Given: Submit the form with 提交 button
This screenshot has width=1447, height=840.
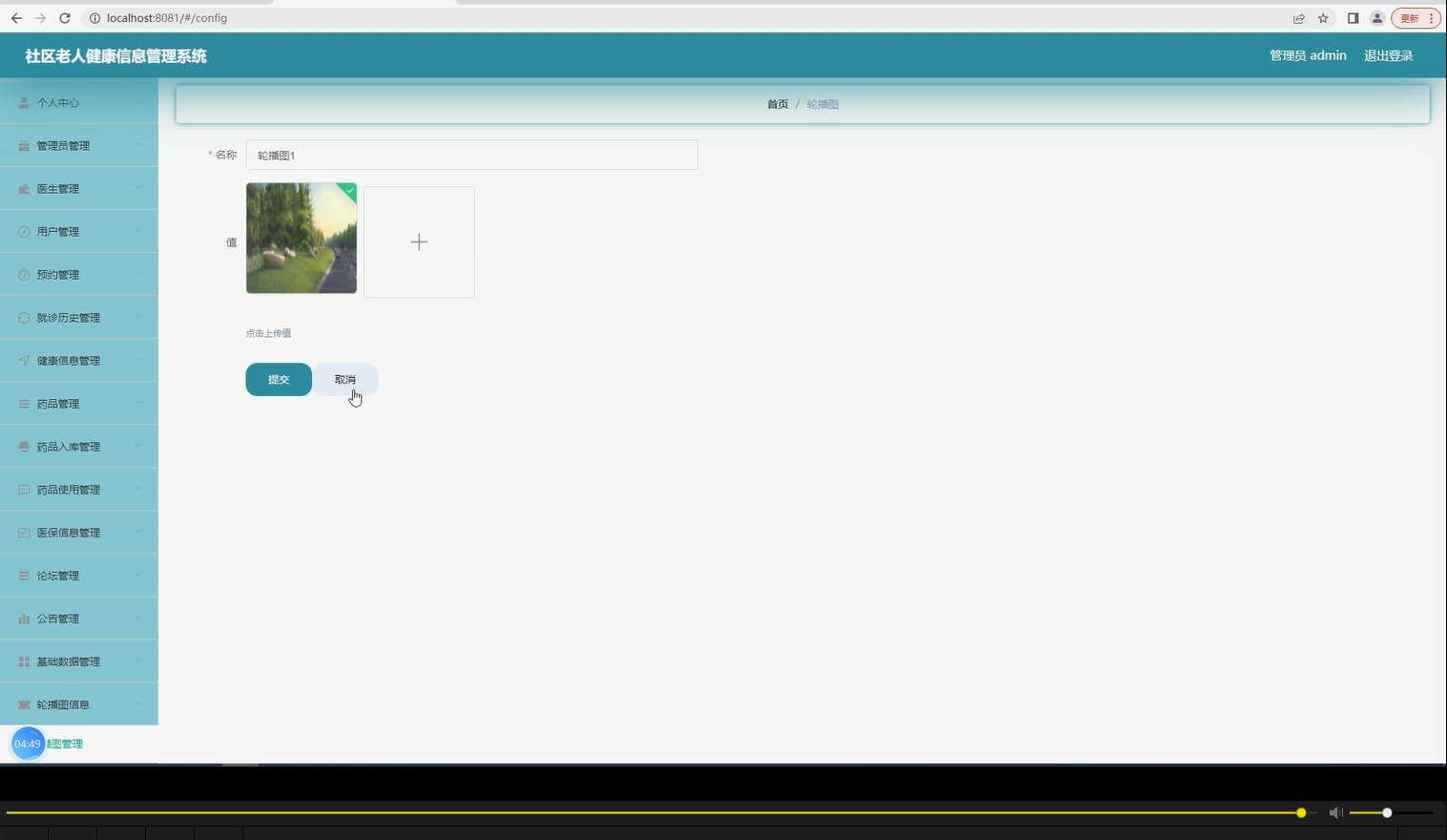Looking at the screenshot, I should point(279,379).
